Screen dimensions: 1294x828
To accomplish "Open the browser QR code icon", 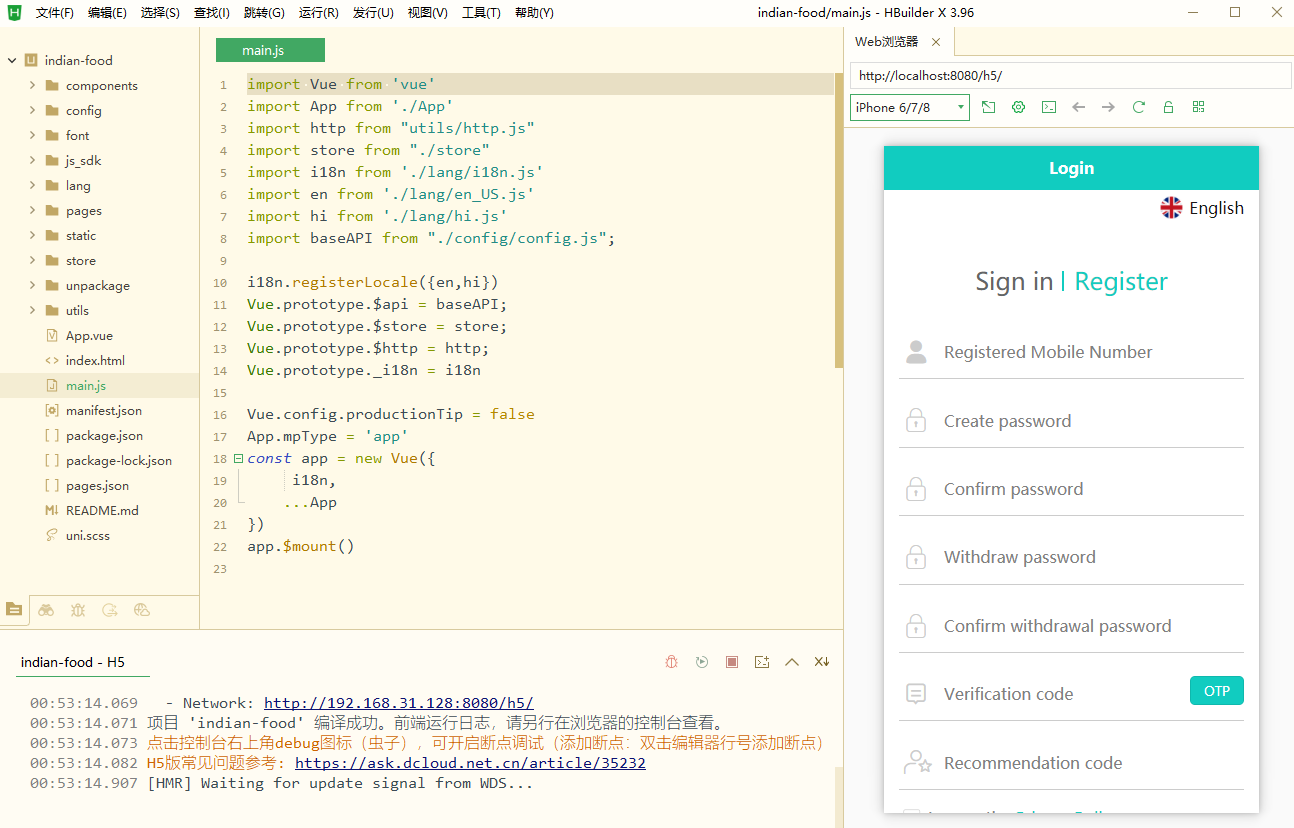I will (1198, 107).
